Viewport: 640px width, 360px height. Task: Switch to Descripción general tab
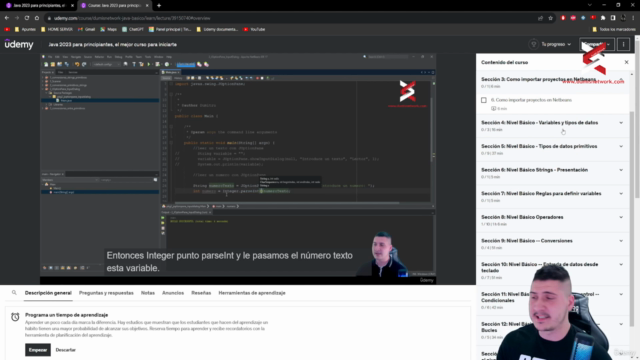(x=48, y=293)
